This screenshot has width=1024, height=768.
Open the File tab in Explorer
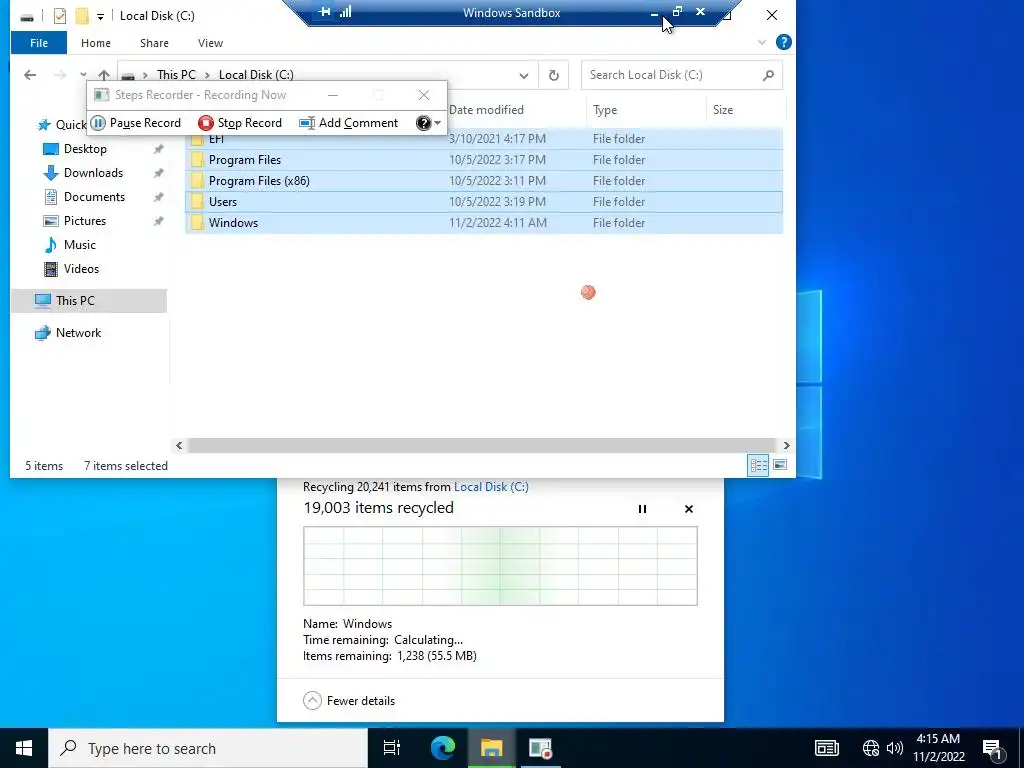(x=39, y=43)
